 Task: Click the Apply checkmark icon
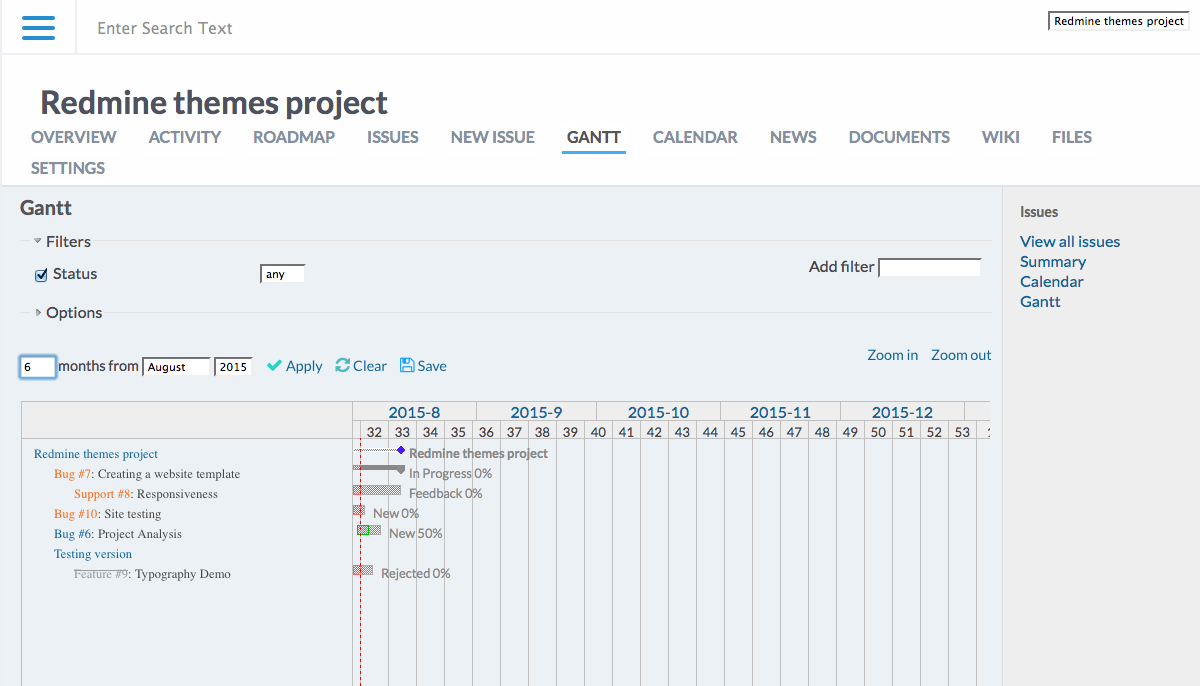pyautogui.click(x=274, y=366)
